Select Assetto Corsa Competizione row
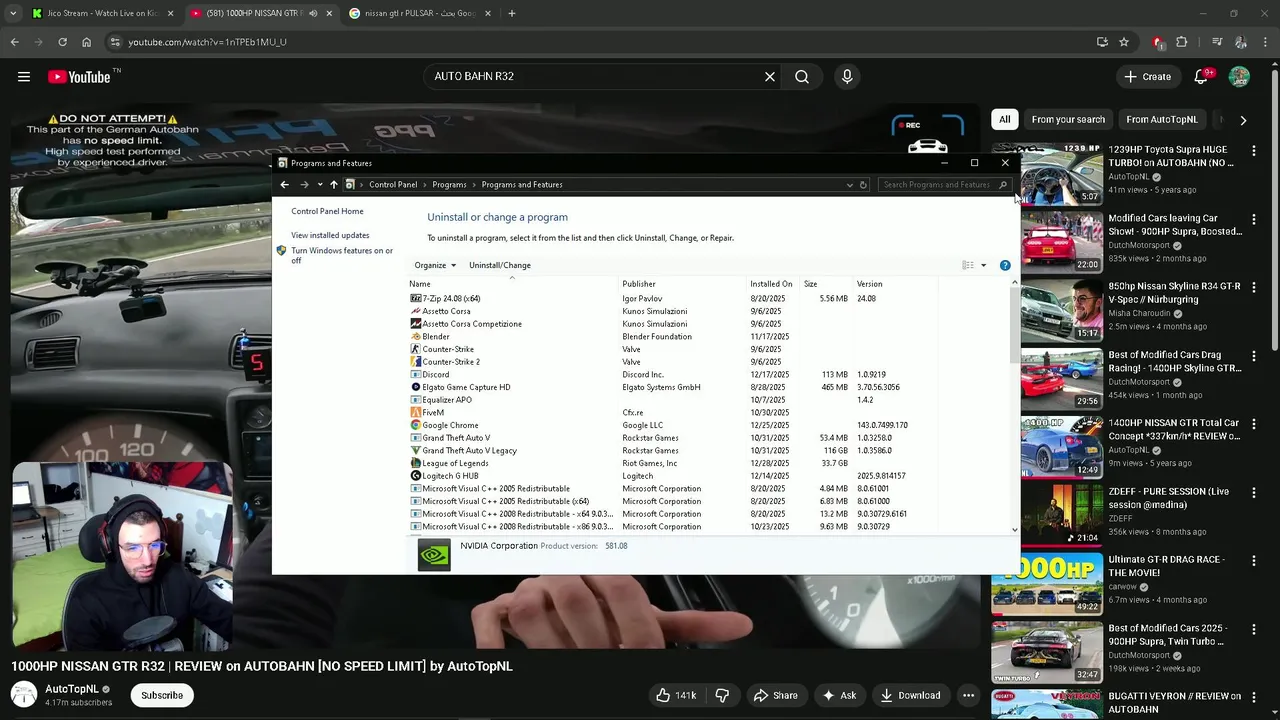This screenshot has height=720, width=1280. pyautogui.click(x=673, y=324)
